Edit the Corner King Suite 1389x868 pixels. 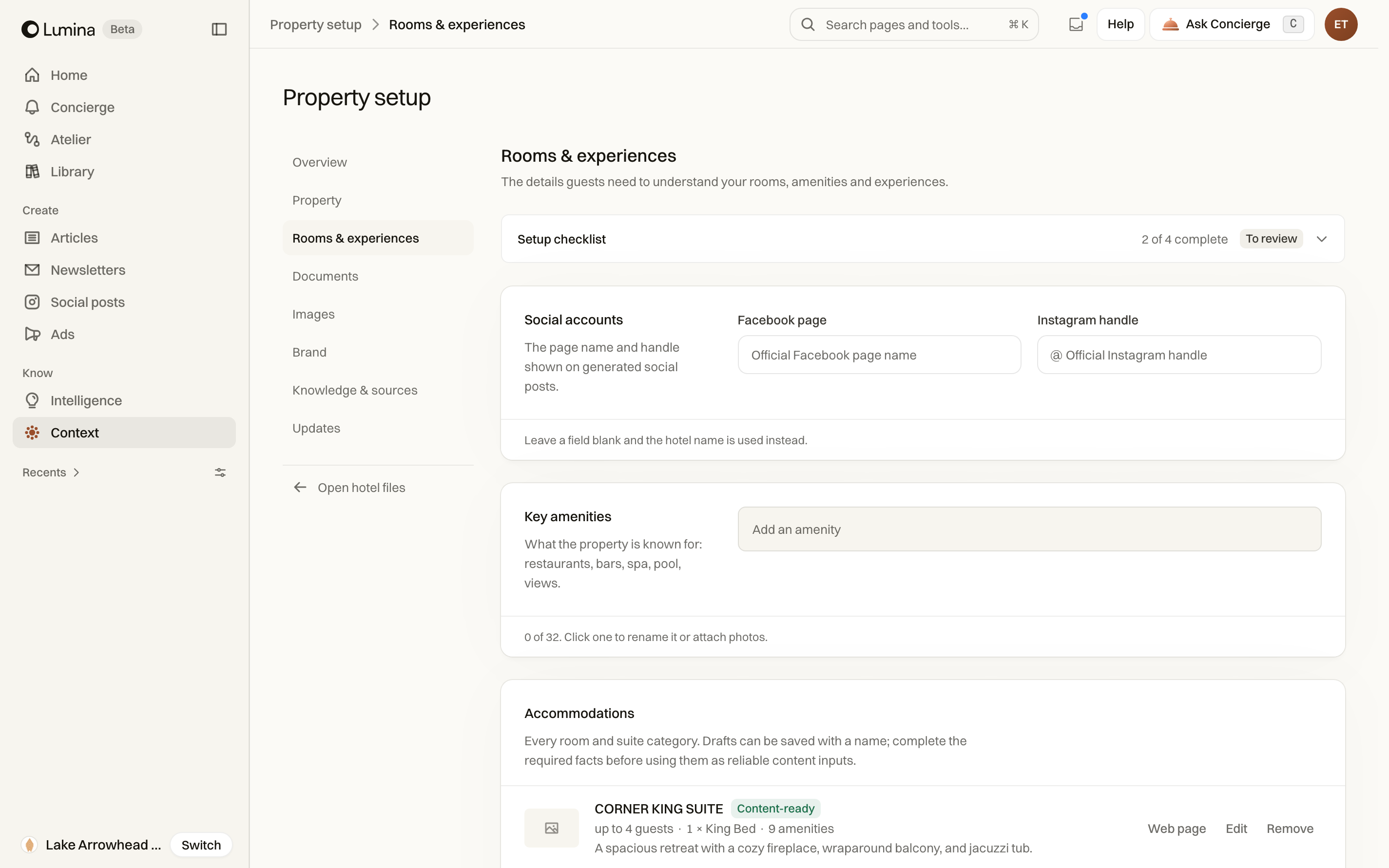[x=1236, y=829]
